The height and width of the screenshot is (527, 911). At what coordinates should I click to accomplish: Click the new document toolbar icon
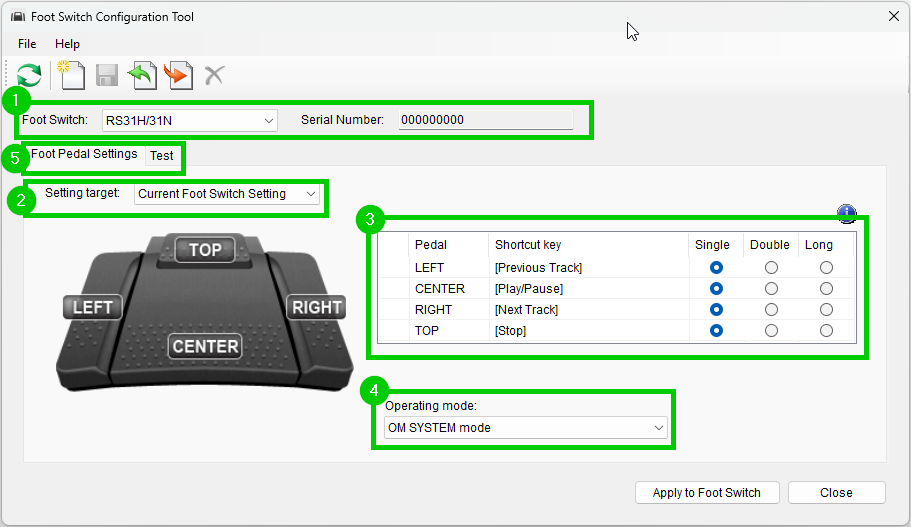pyautogui.click(x=71, y=75)
